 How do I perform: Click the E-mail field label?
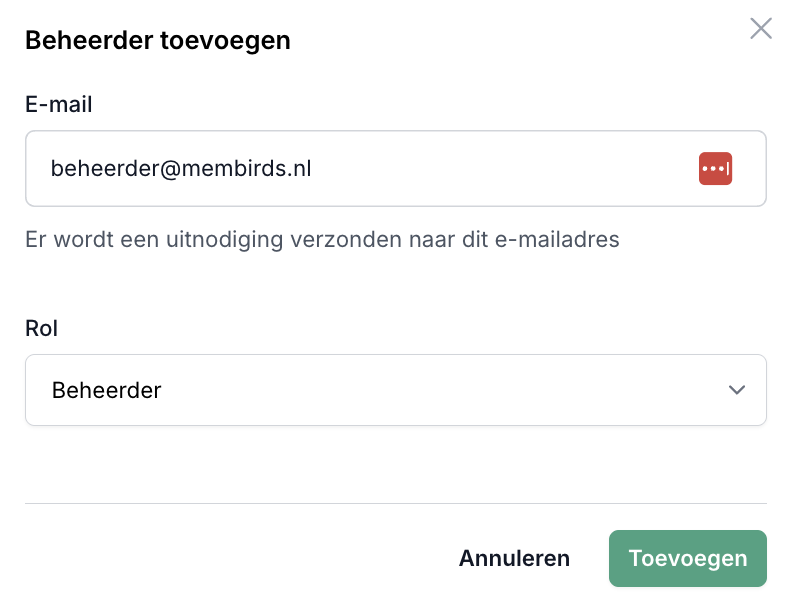pyautogui.click(x=58, y=104)
